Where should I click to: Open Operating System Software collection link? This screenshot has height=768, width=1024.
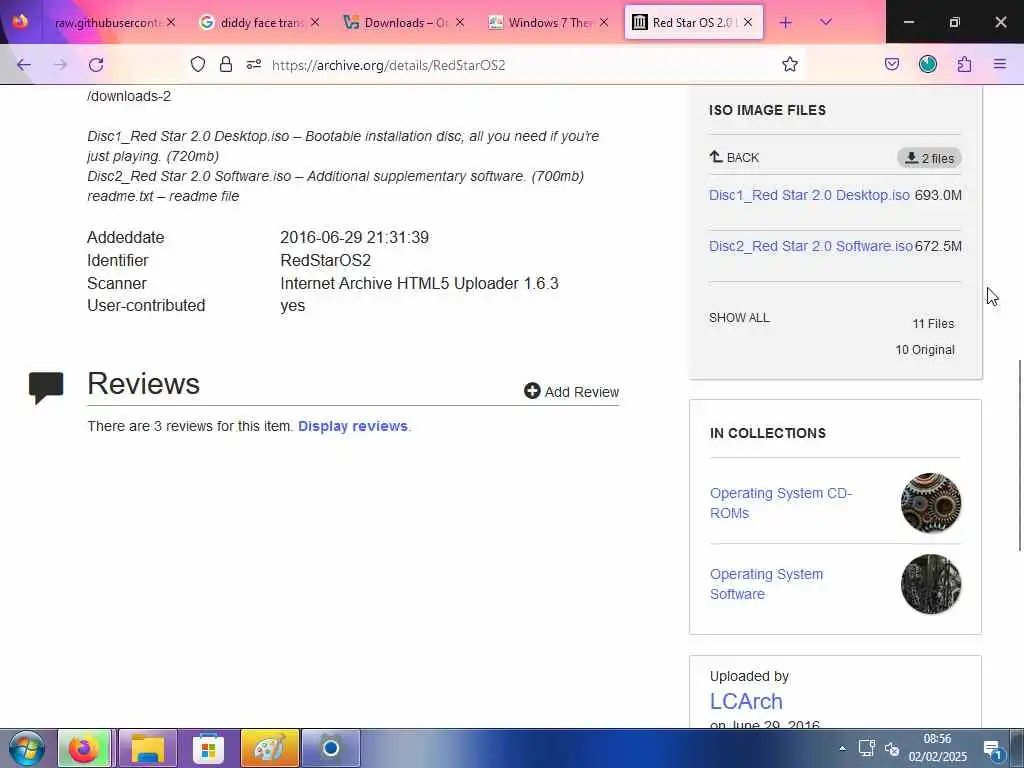(766, 584)
